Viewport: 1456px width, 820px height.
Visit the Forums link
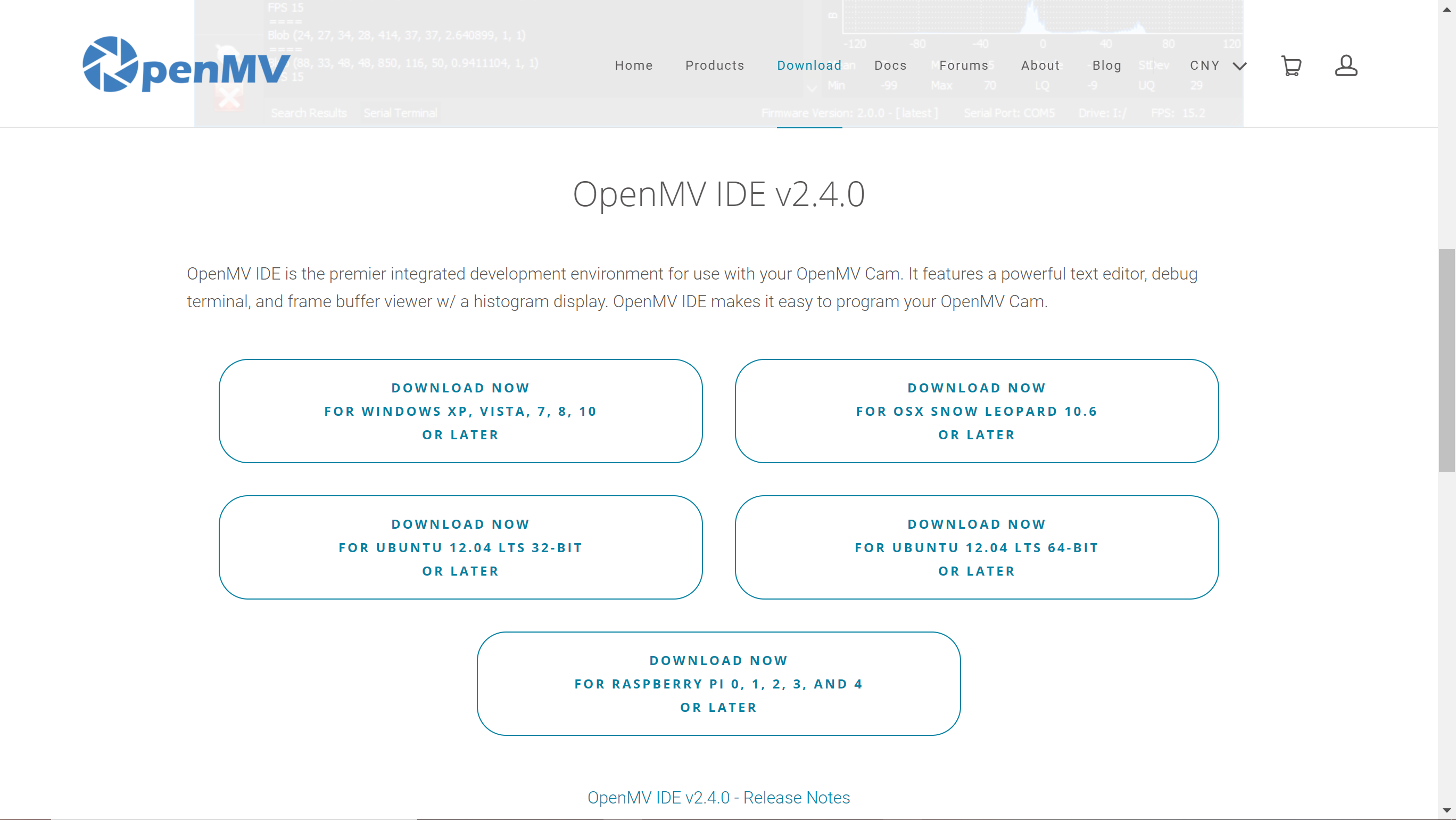pos(964,65)
